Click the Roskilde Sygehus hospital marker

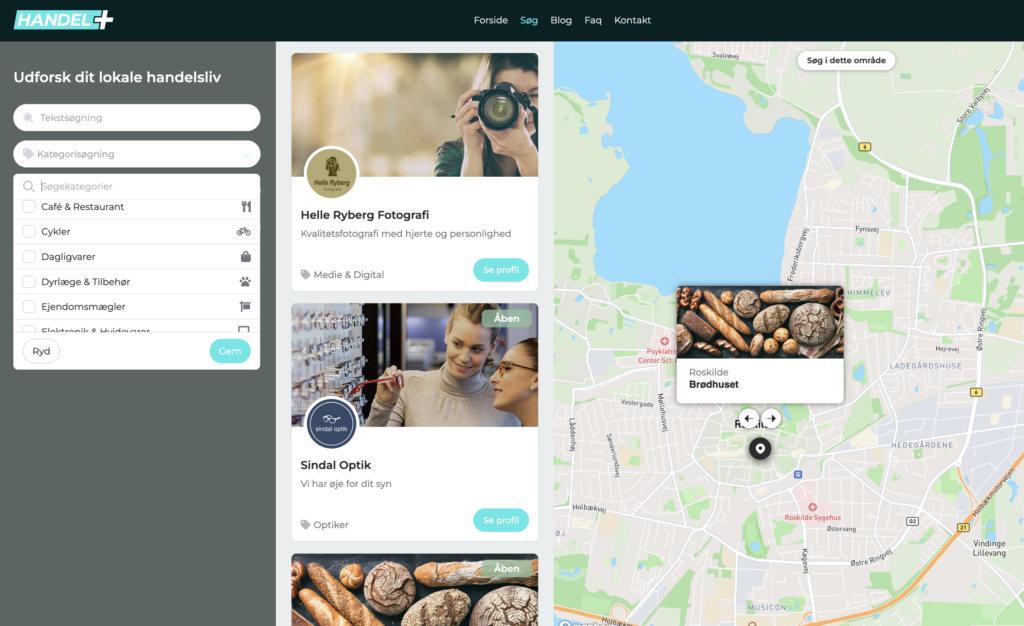pyautogui.click(x=812, y=507)
